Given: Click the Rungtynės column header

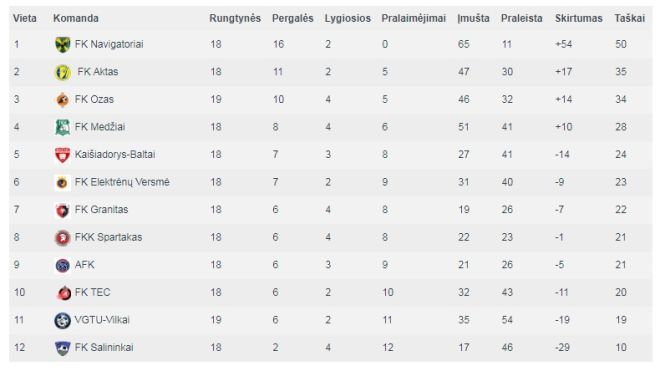Looking at the screenshot, I should click(235, 18).
